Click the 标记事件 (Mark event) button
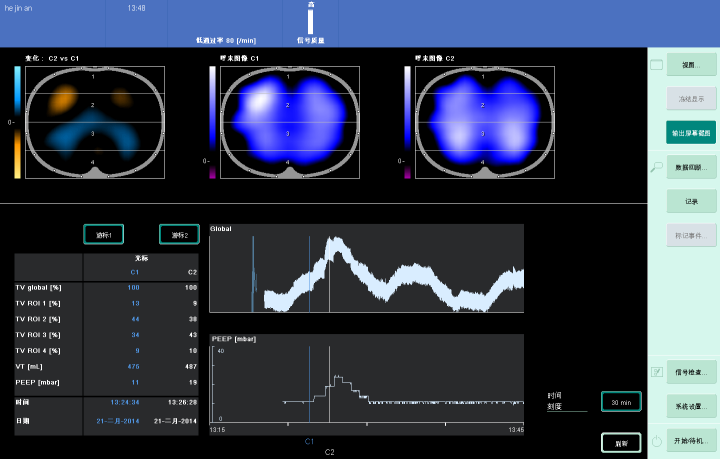This screenshot has height=459, width=720. (691, 235)
